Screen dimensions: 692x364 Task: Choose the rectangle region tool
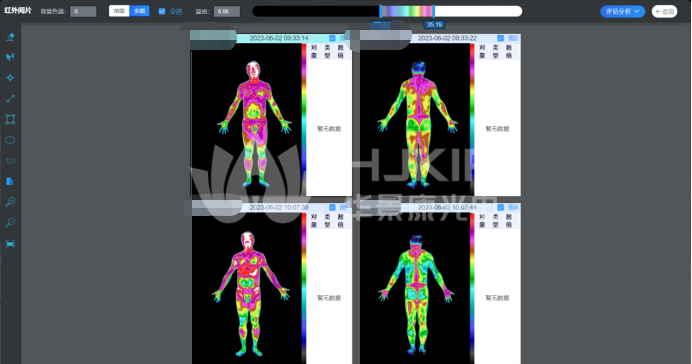click(x=10, y=119)
